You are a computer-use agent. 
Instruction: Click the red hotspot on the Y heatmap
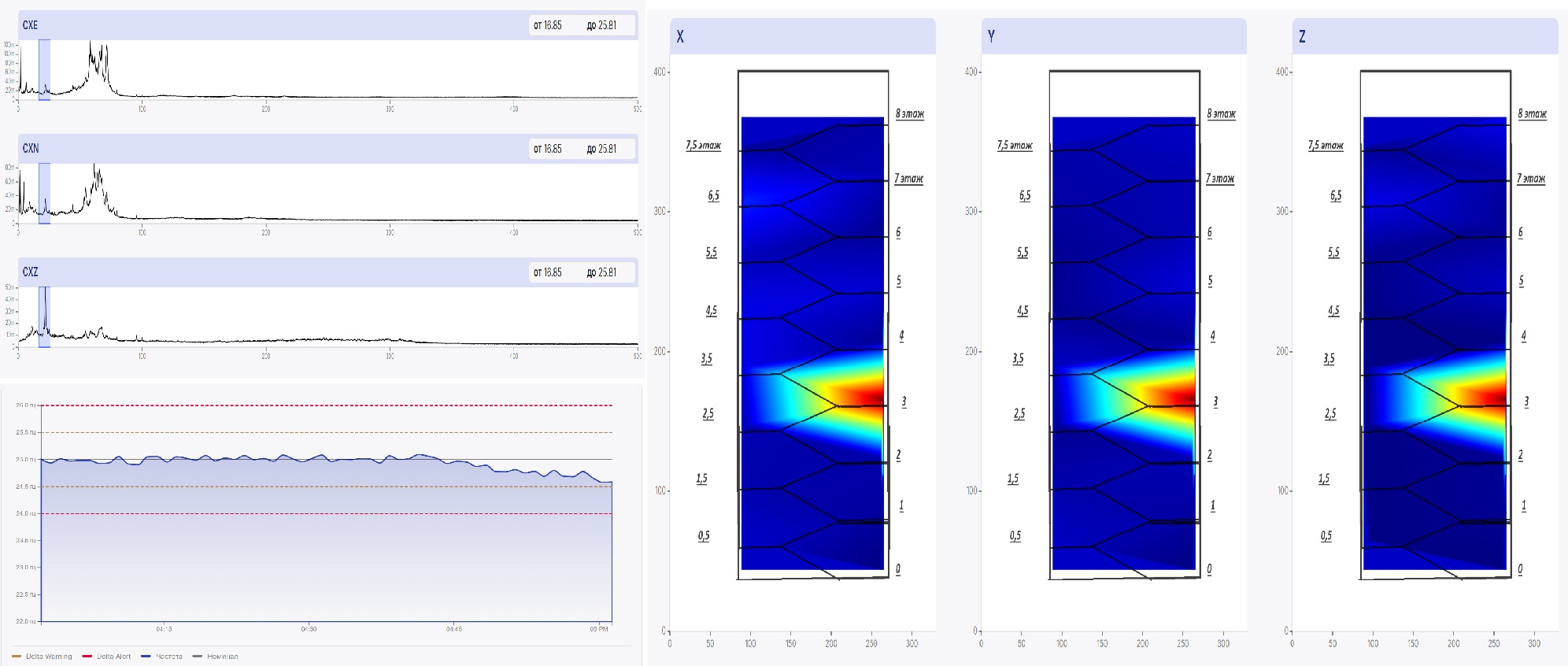[1181, 394]
